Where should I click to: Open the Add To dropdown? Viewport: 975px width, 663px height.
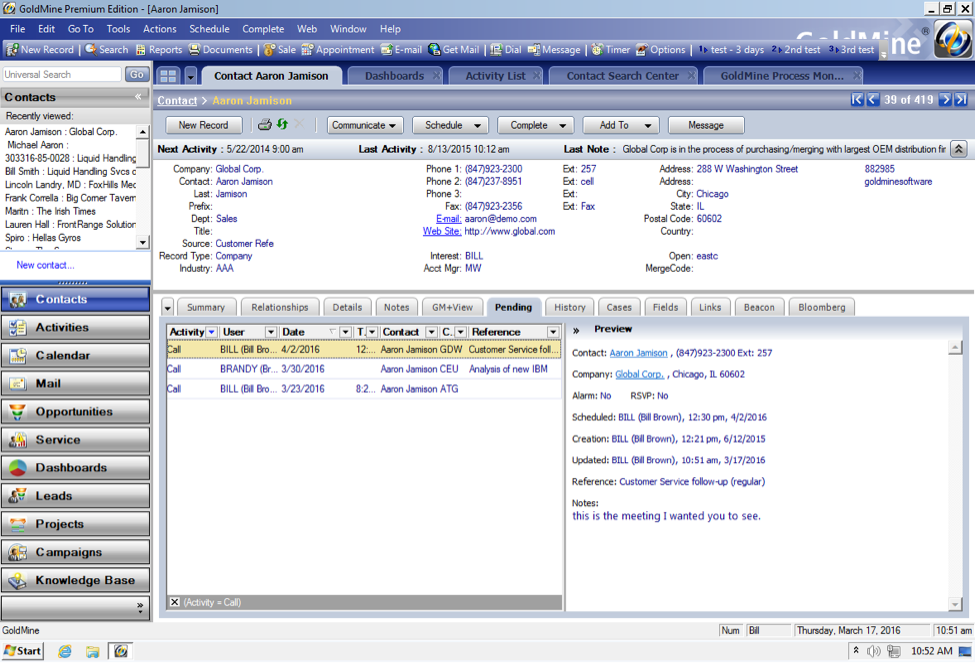621,125
